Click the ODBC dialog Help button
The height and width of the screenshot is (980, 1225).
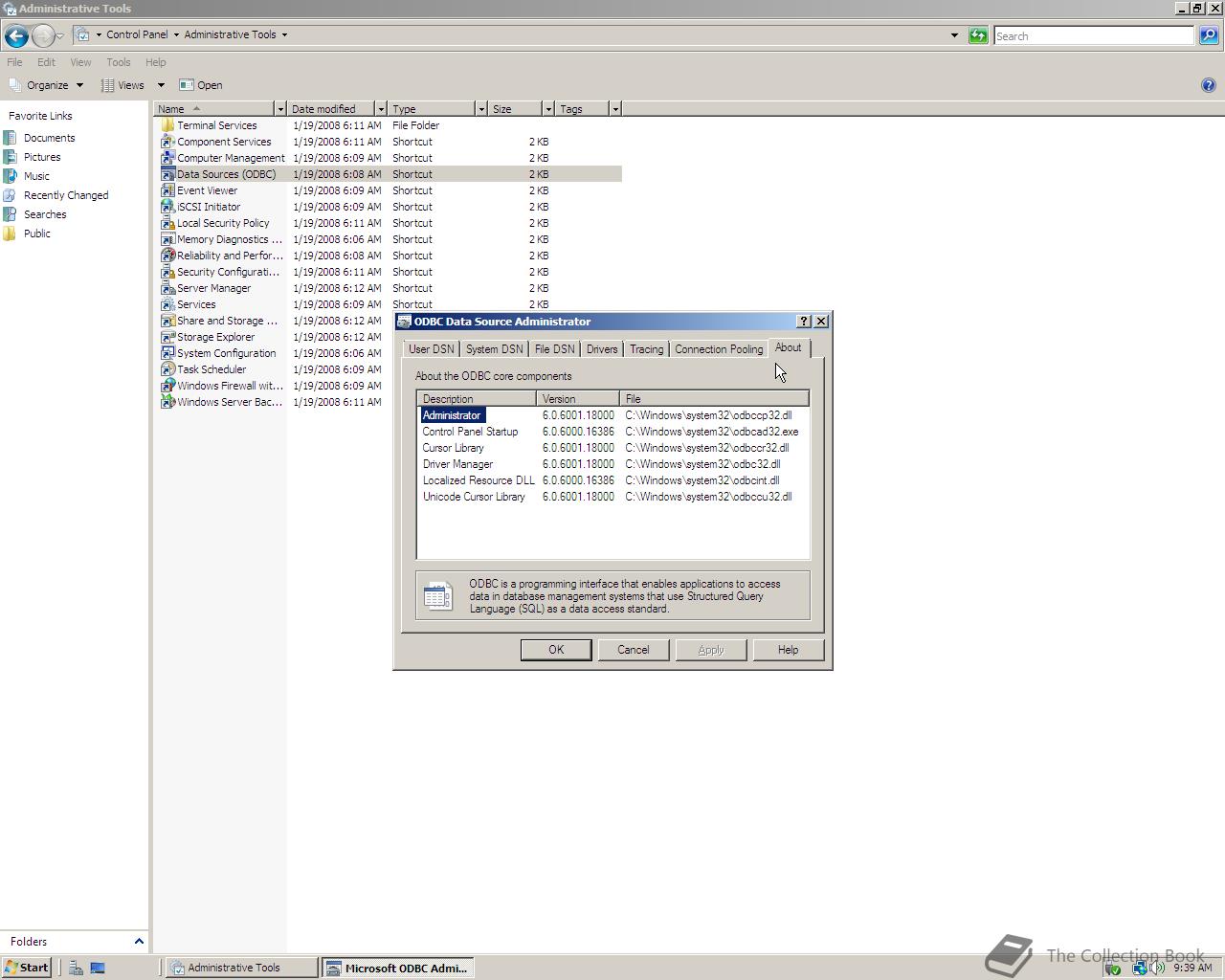[x=788, y=650]
